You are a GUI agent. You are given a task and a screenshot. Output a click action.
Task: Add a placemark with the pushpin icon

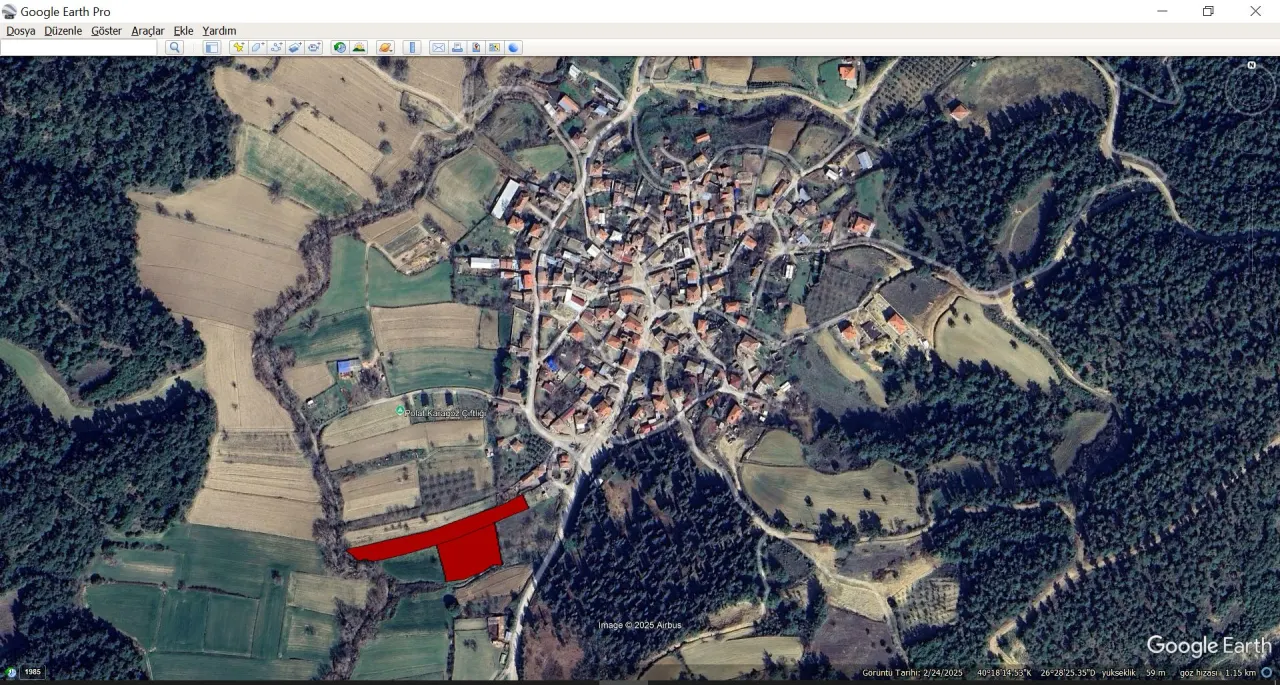coord(238,47)
